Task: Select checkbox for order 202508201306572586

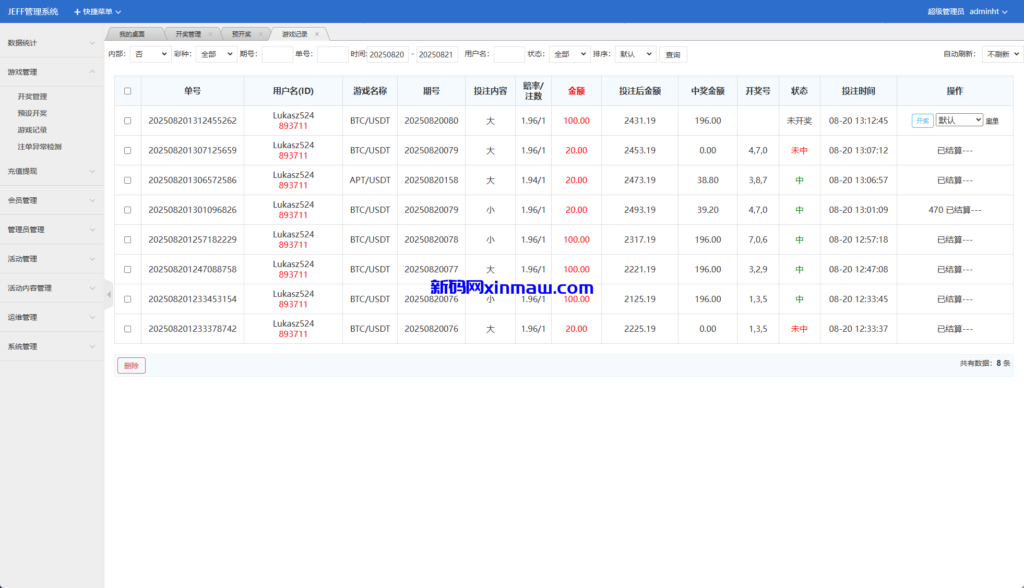Action: click(127, 180)
